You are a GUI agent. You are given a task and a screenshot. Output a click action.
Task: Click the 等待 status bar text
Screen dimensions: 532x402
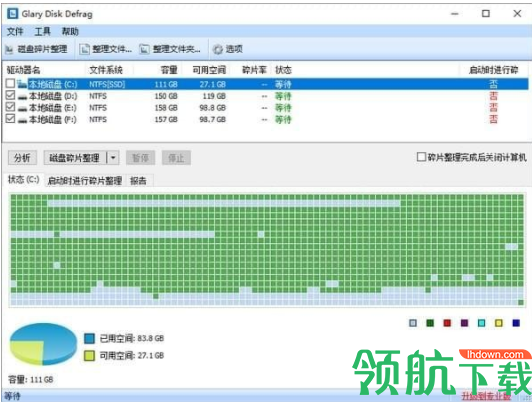coord(12,396)
